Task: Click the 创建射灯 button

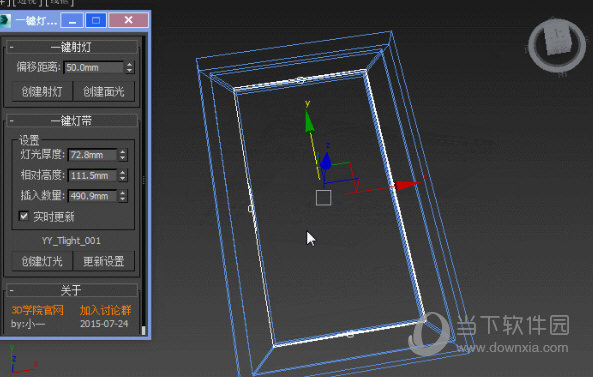Action: coord(42,92)
